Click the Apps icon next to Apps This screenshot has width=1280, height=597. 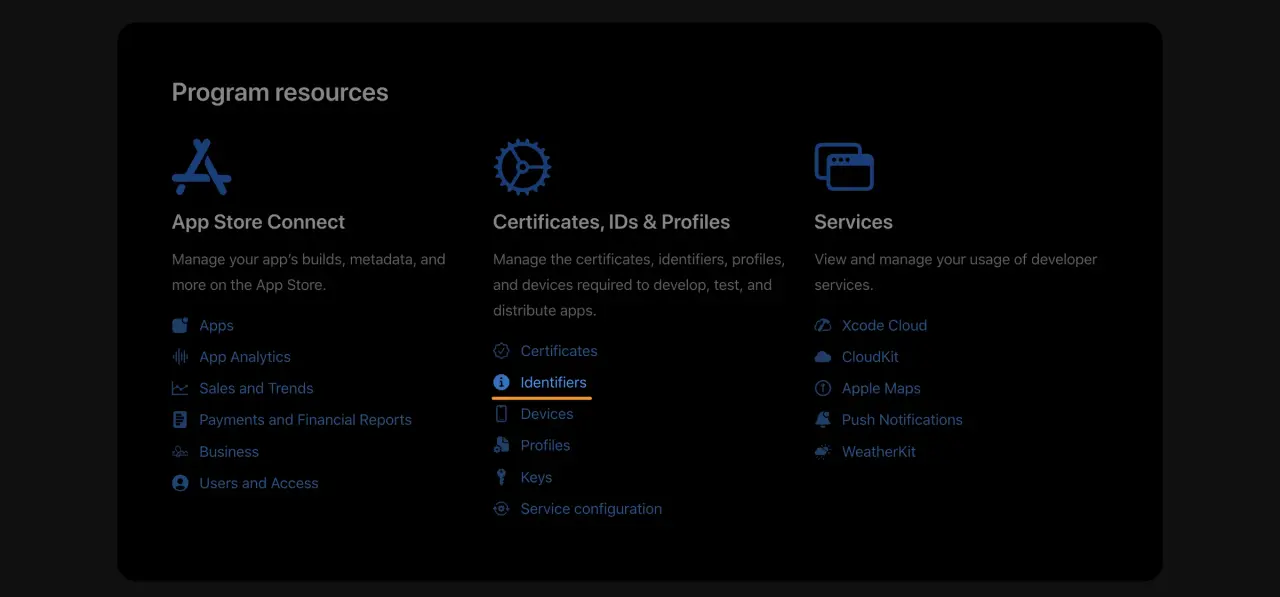coord(180,325)
